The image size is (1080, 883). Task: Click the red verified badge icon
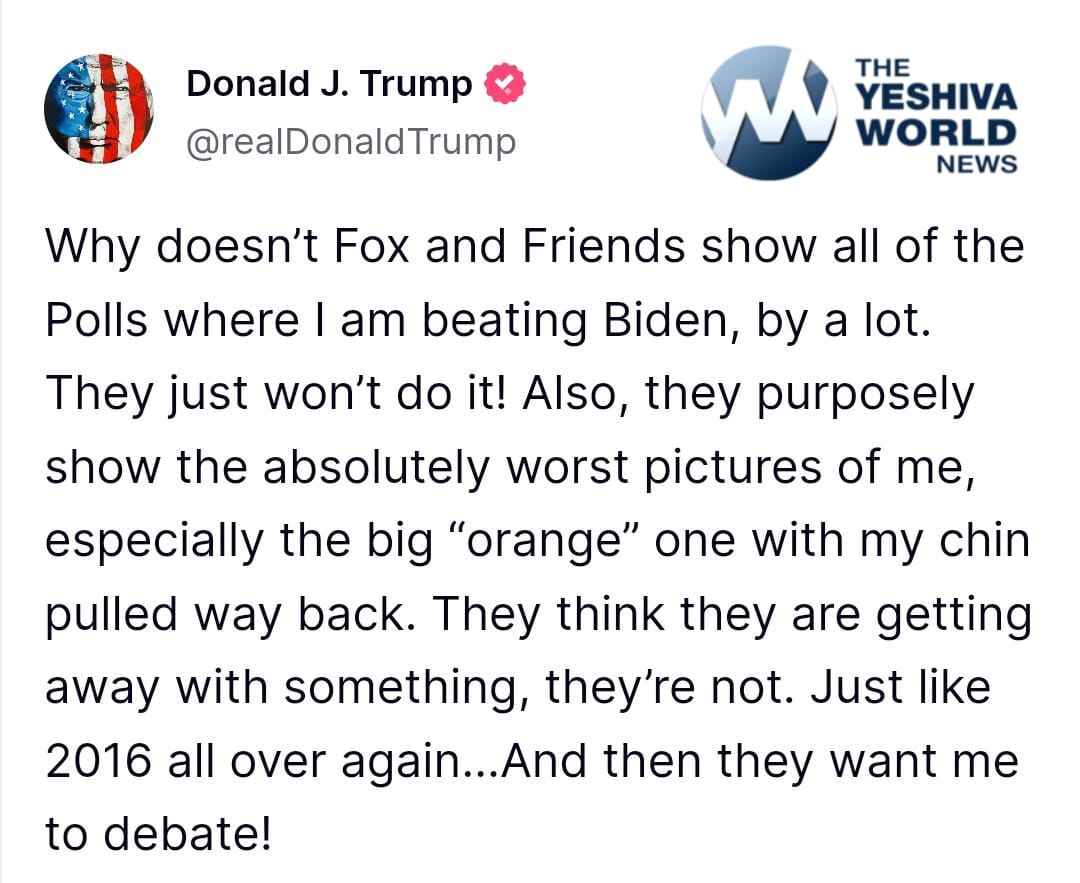(503, 86)
